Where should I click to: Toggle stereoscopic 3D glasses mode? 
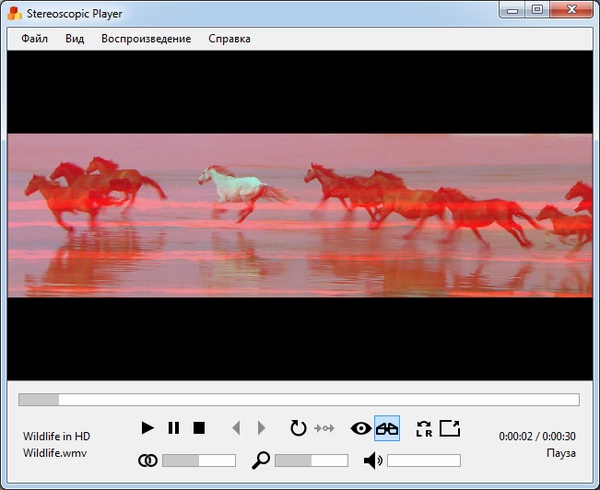(387, 428)
